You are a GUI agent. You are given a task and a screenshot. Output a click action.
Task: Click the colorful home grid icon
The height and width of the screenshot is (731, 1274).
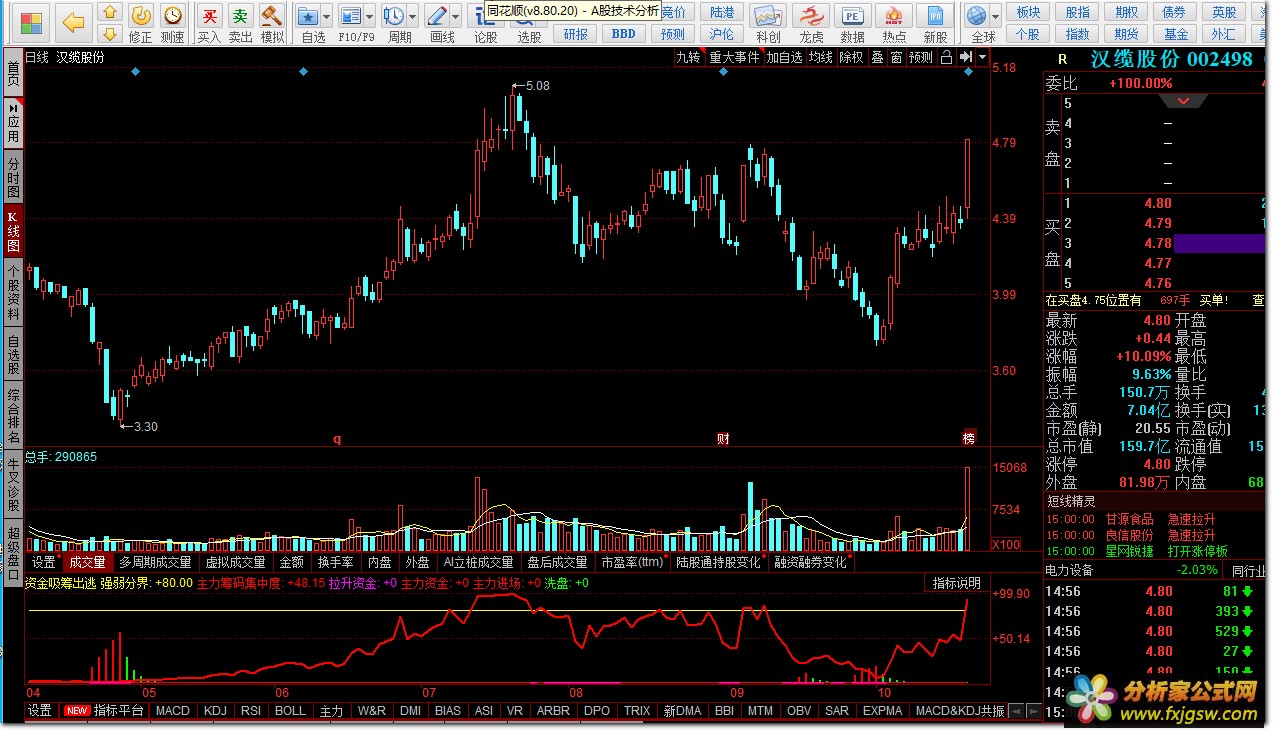(31, 22)
